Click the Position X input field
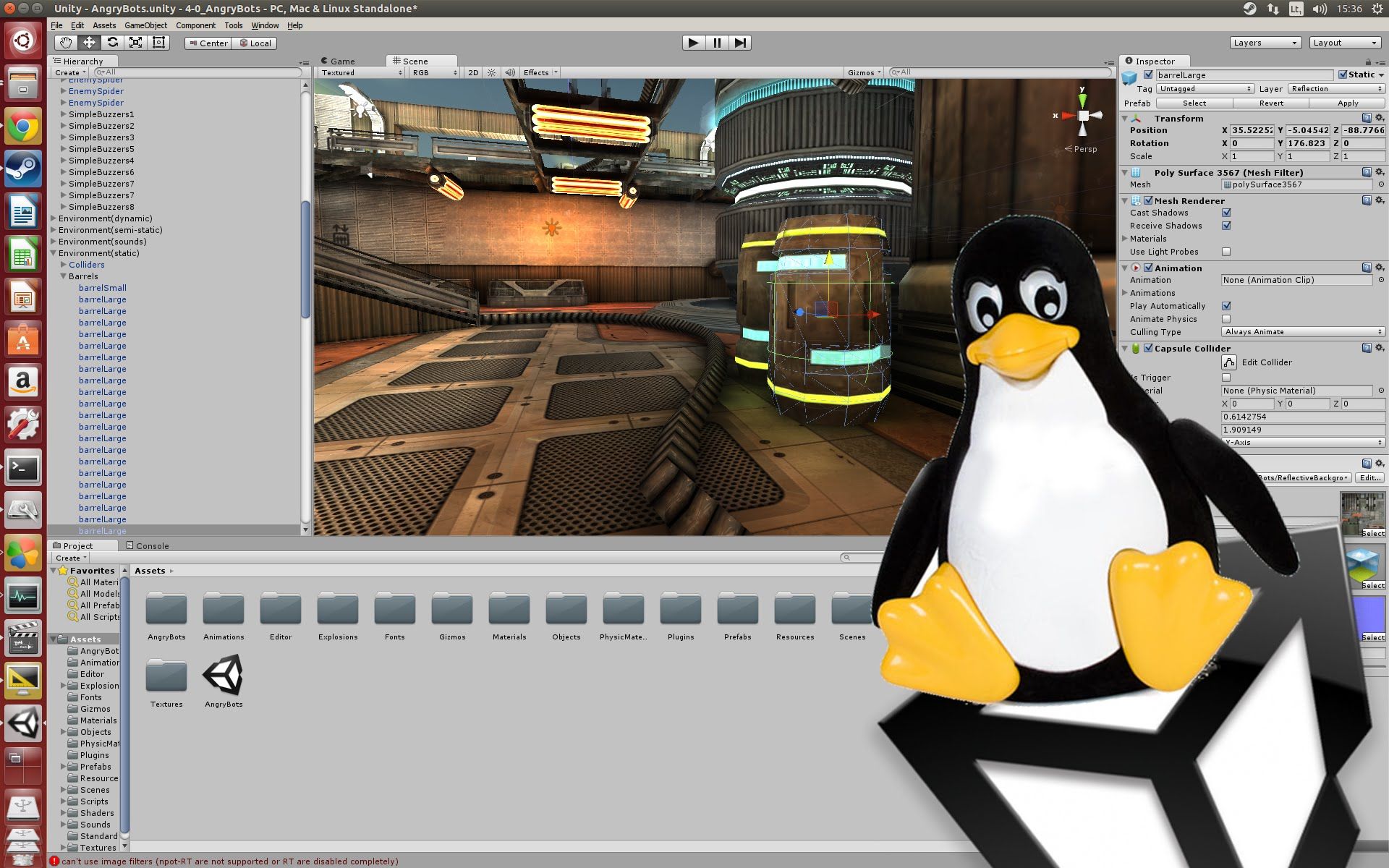Viewport: 1389px width, 868px height. [1252, 130]
